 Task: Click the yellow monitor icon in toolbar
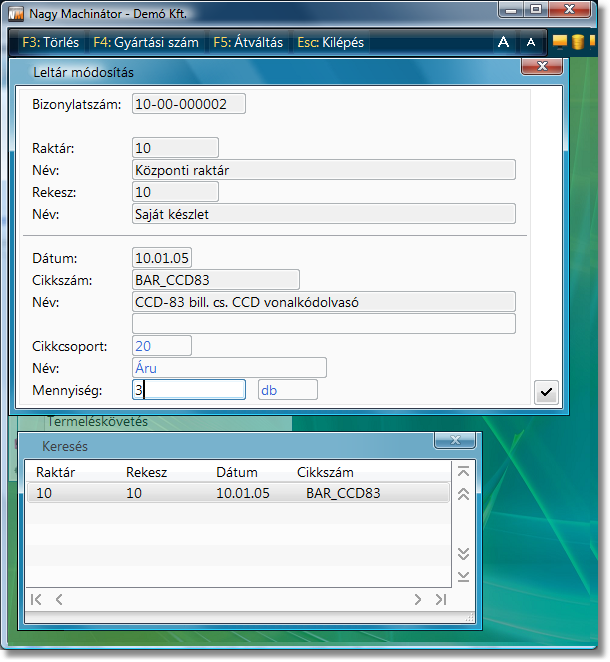point(560,41)
